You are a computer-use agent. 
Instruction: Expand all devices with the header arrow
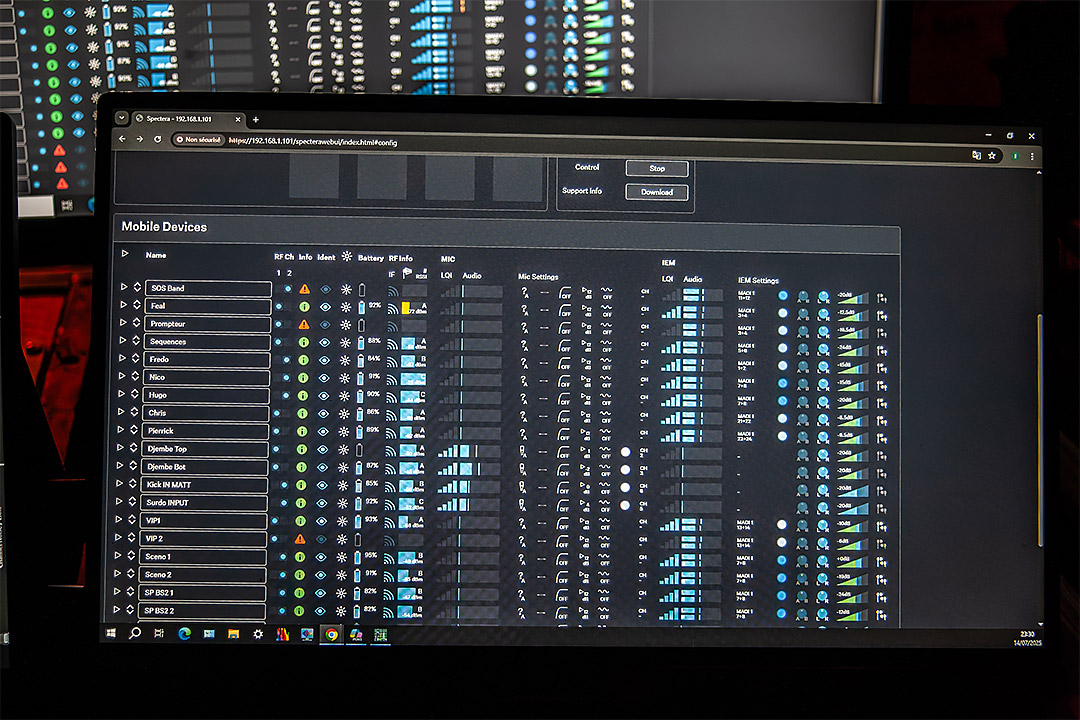coord(125,254)
